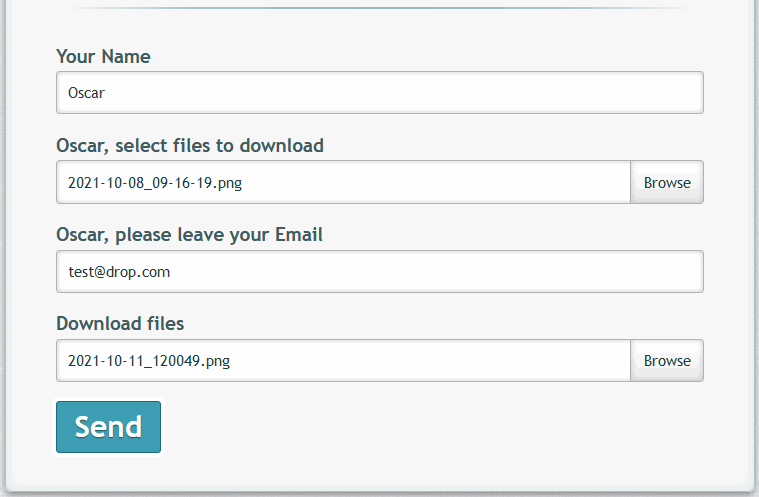Click the "Download files" label
The width and height of the screenshot is (759, 497).
coord(120,324)
